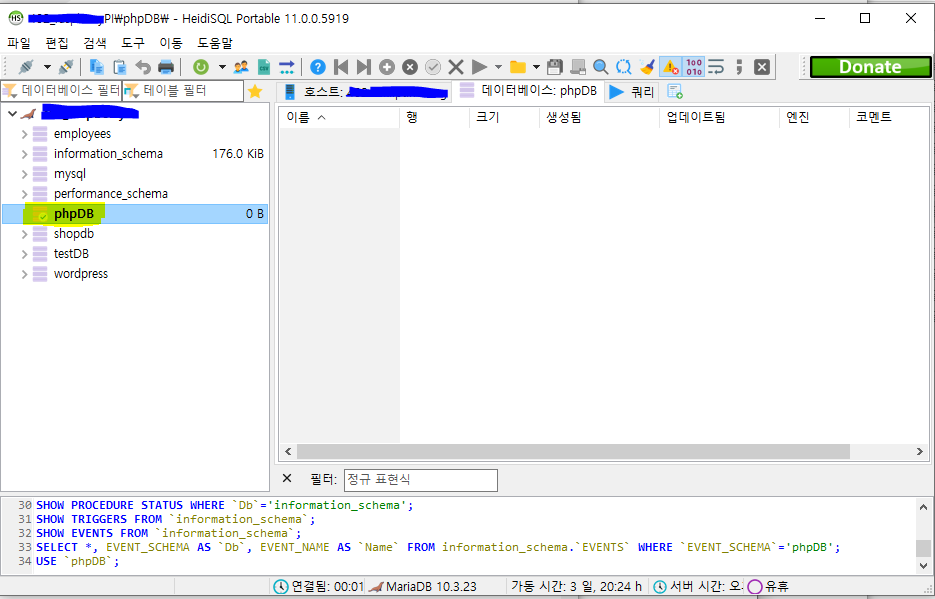Toggle the favorites star filter

pos(255,91)
